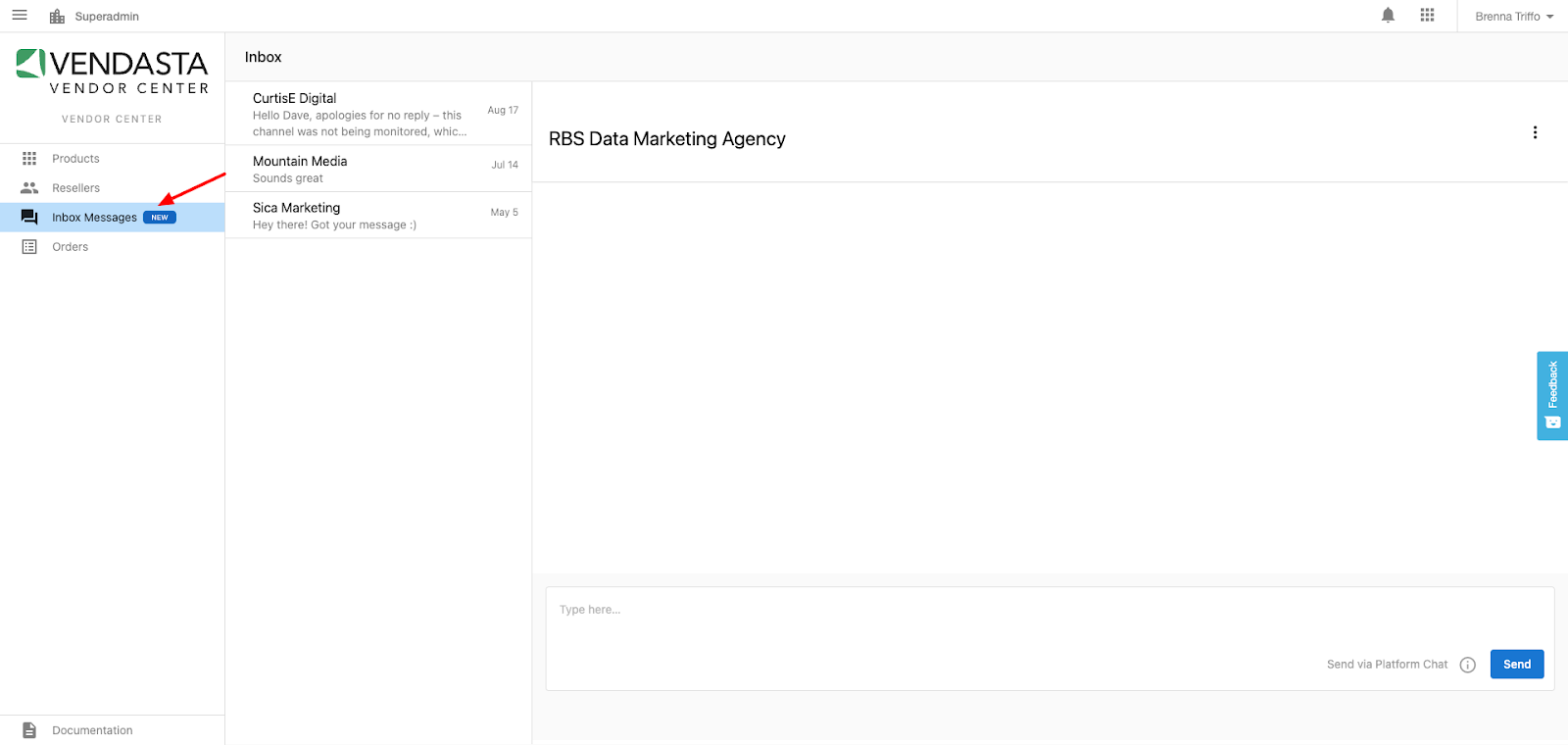Viewport: 1568px width, 745px height.
Task: Click the Jul 14 date label
Action: [505, 165]
